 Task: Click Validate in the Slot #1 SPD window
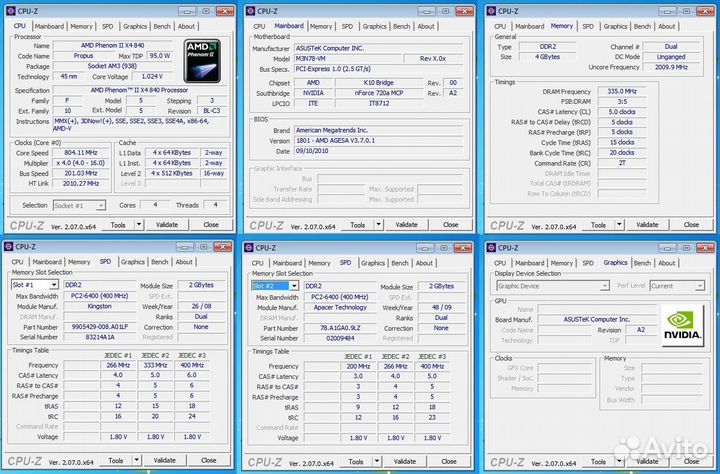pos(164,460)
